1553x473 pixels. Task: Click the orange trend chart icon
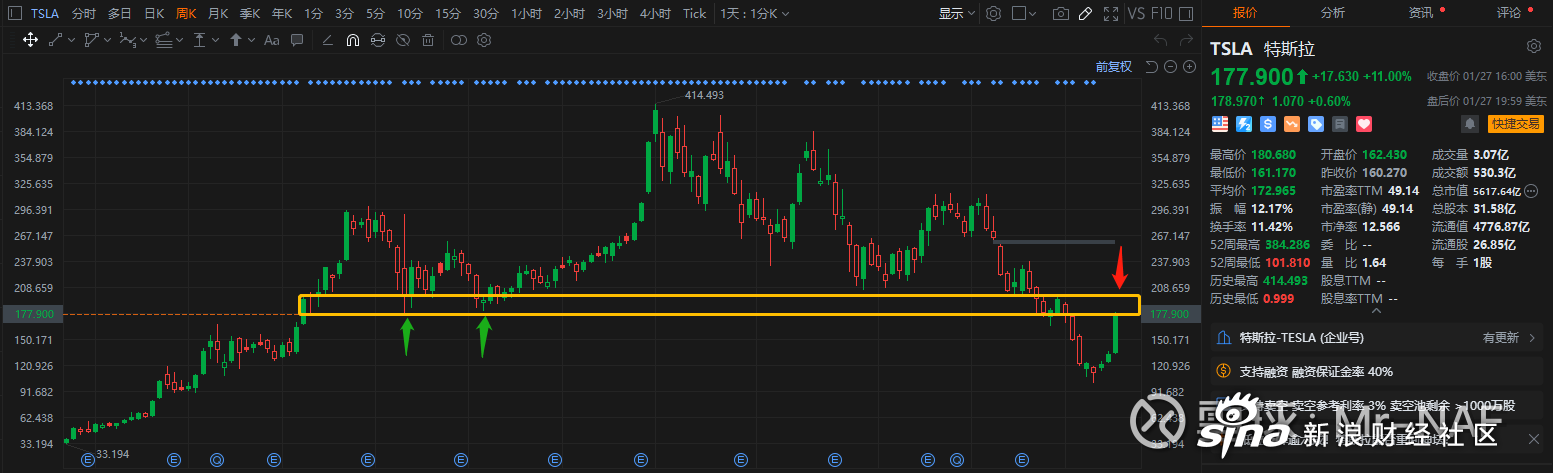(x=1292, y=124)
